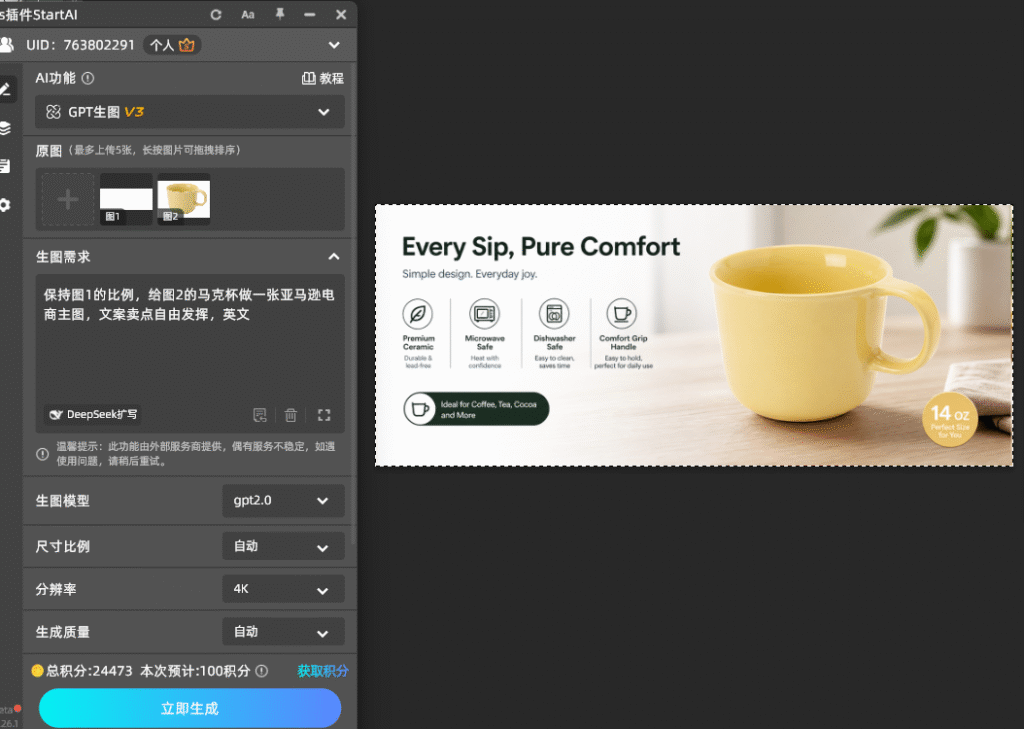Click the refresh icon in StartAI title bar
Viewport: 1024px width, 729px height.
[x=216, y=14]
